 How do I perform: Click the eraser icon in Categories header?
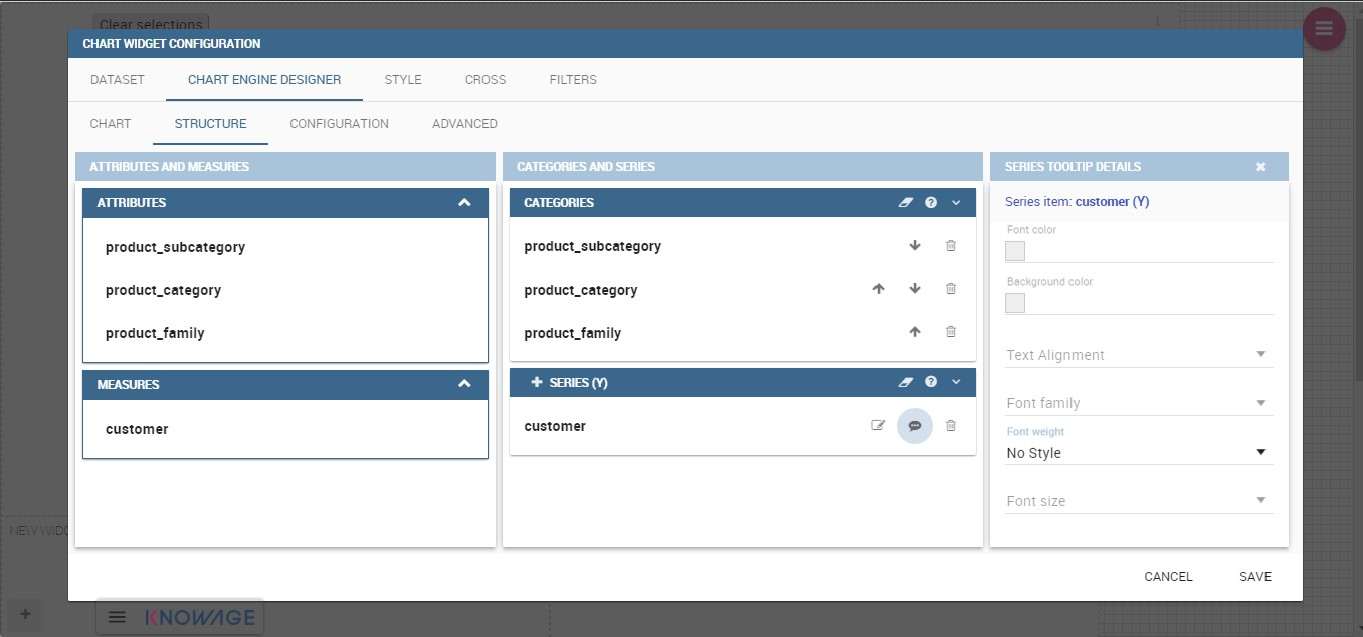point(906,203)
